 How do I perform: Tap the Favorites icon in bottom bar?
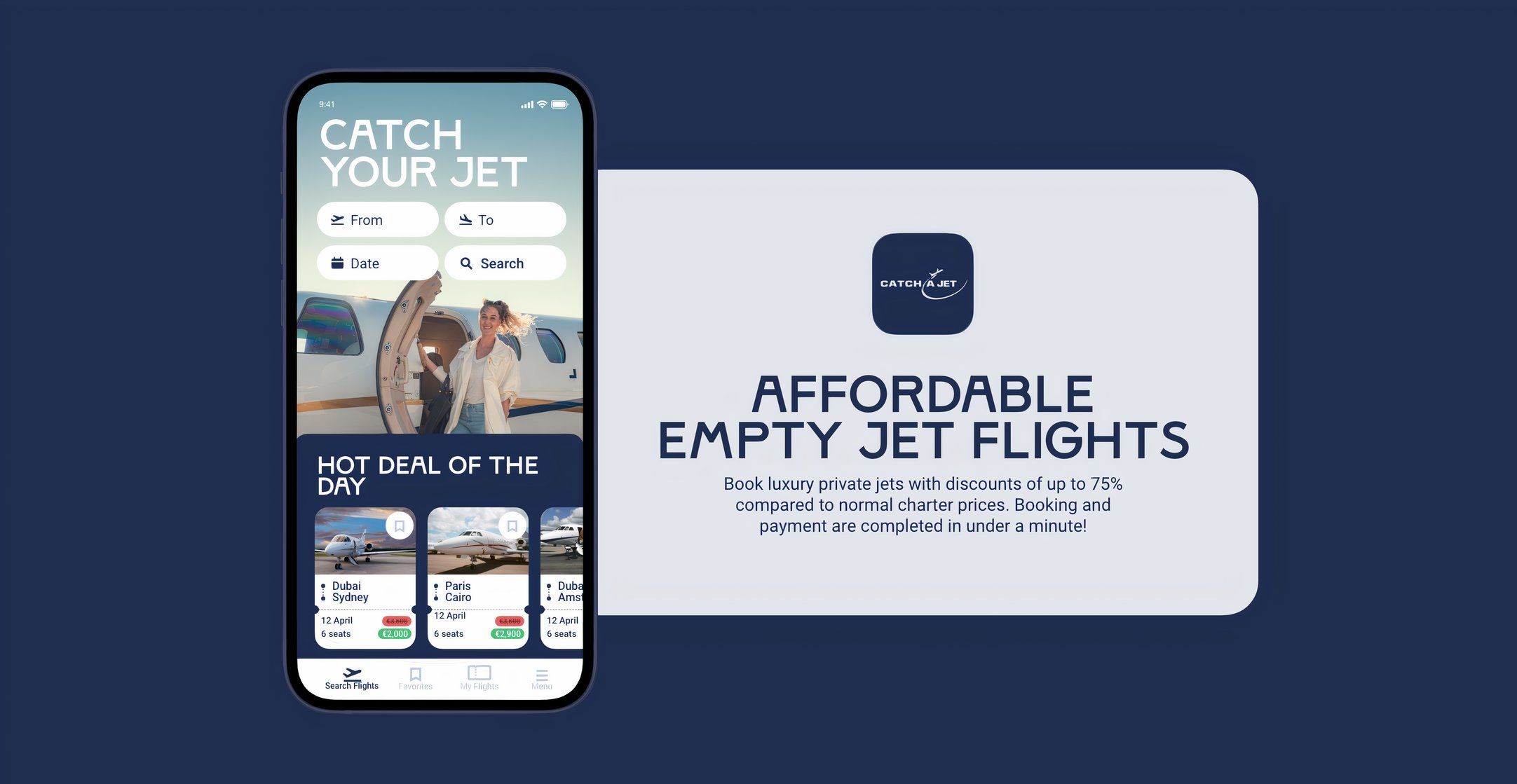pyautogui.click(x=415, y=672)
